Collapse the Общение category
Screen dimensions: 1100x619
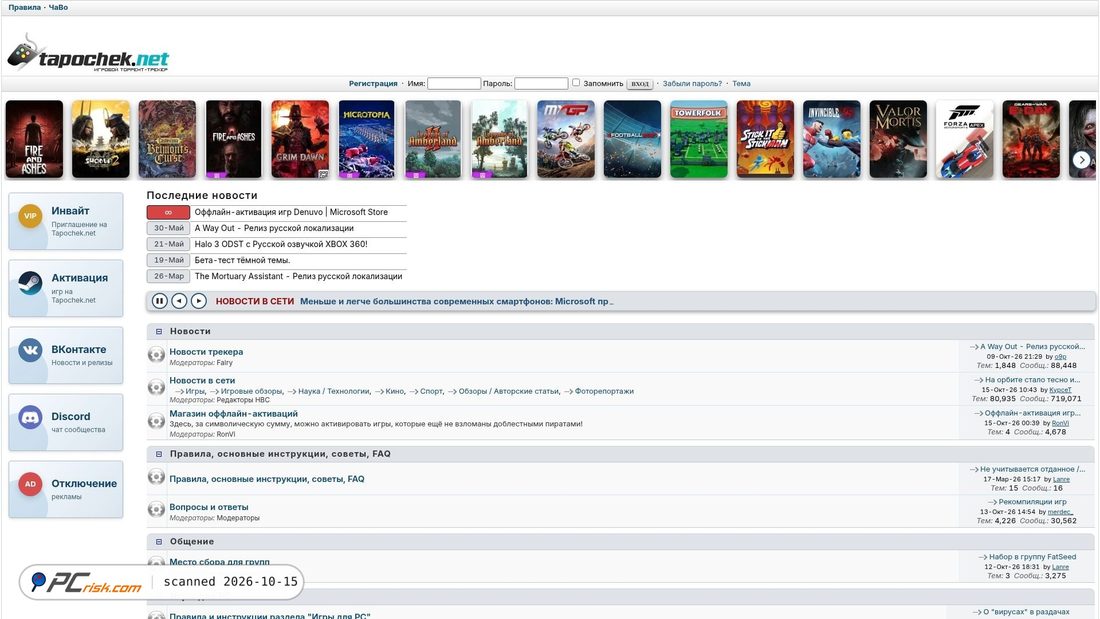click(x=159, y=542)
